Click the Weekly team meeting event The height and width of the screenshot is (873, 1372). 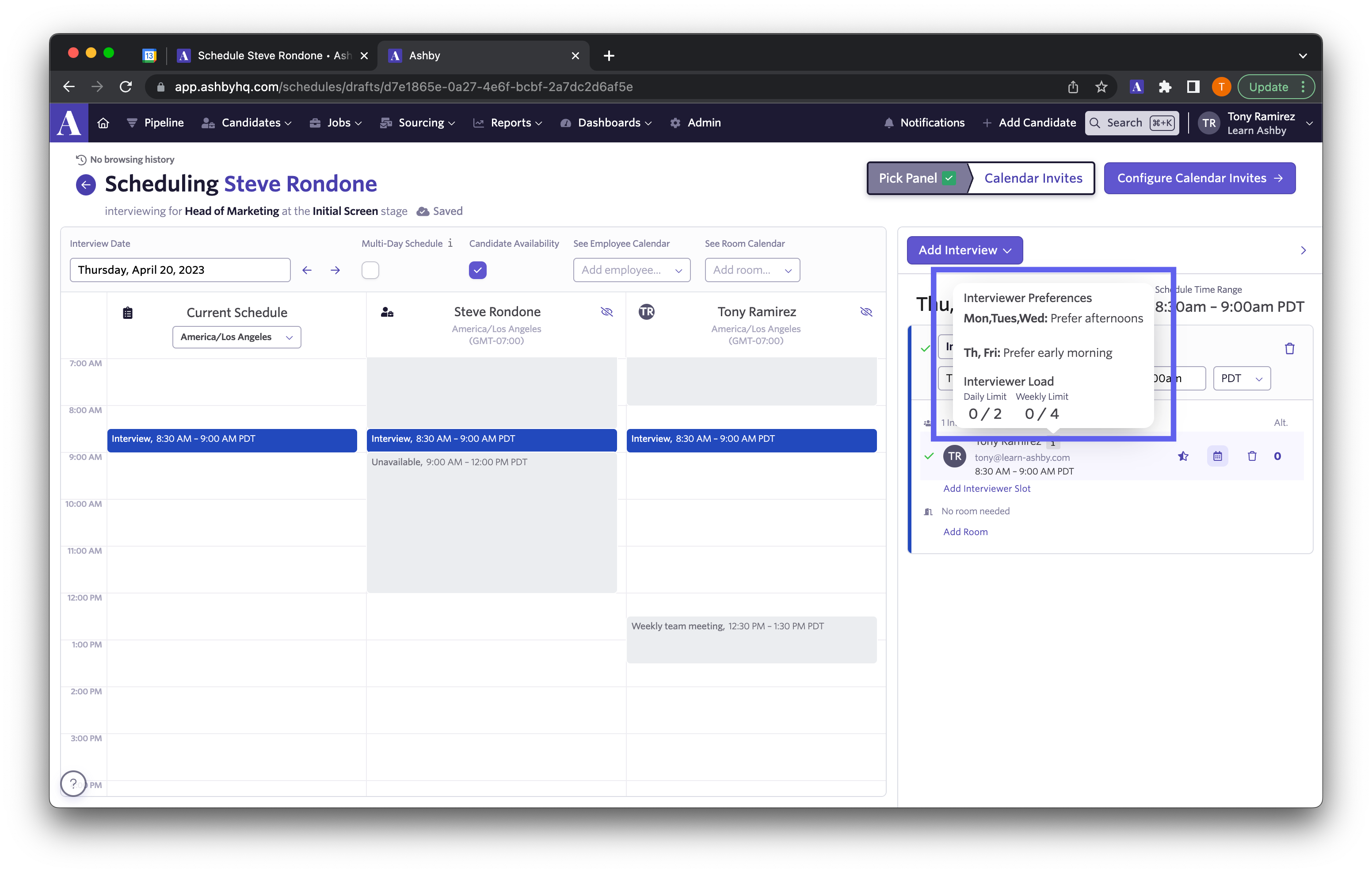point(751,639)
